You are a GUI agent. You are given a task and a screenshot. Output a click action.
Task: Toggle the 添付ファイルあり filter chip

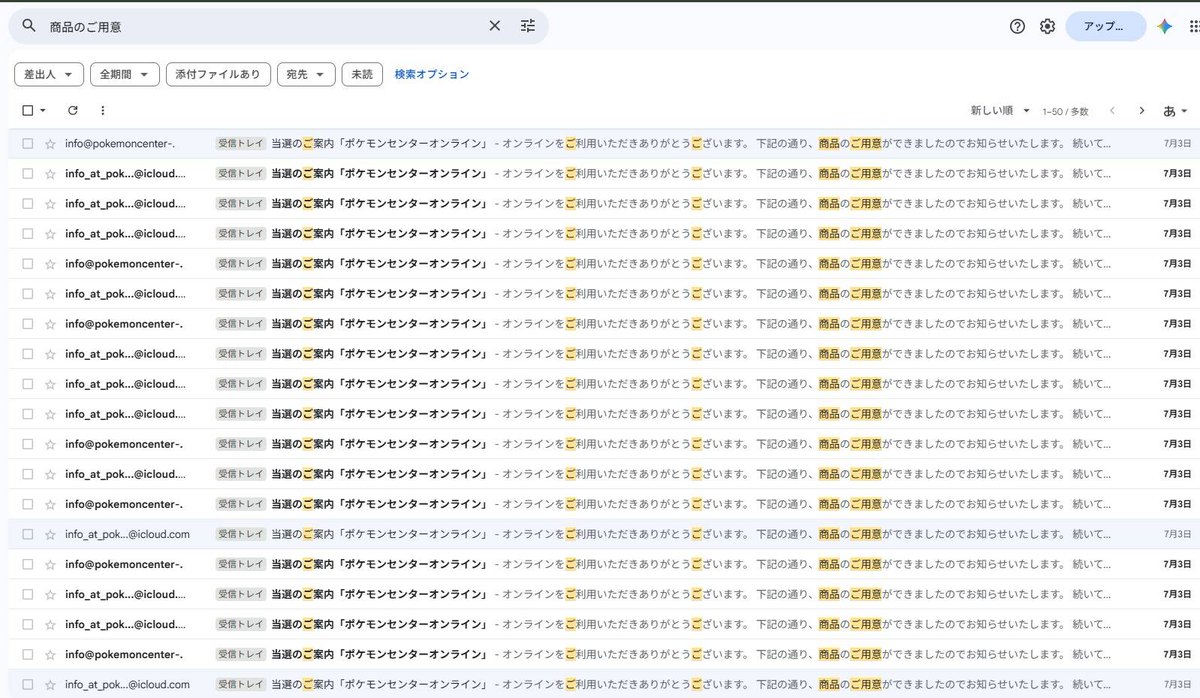click(x=218, y=74)
